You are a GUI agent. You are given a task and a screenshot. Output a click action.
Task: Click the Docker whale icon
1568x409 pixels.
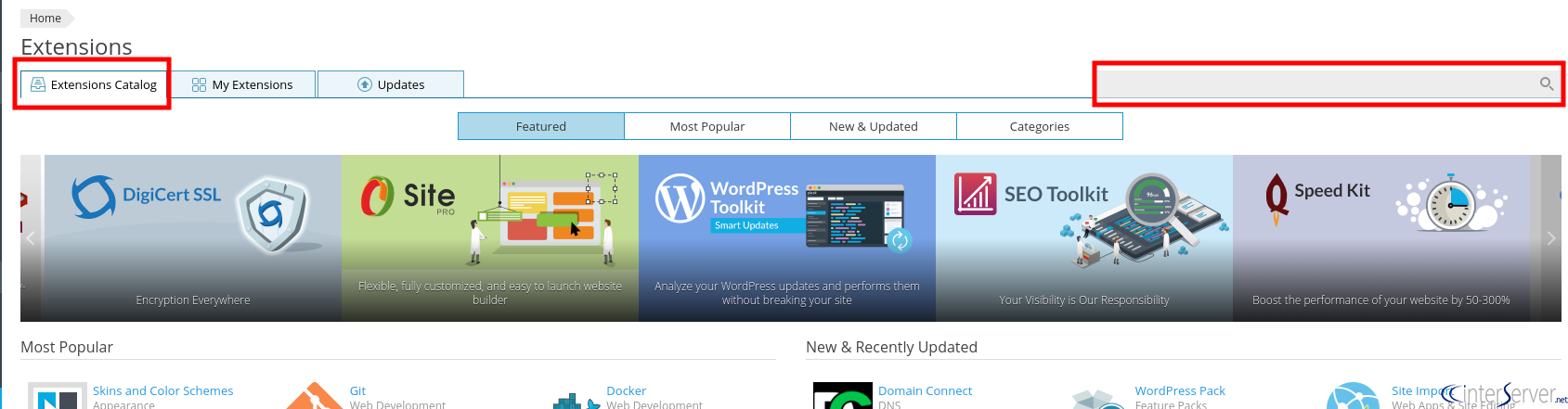pyautogui.click(x=576, y=401)
